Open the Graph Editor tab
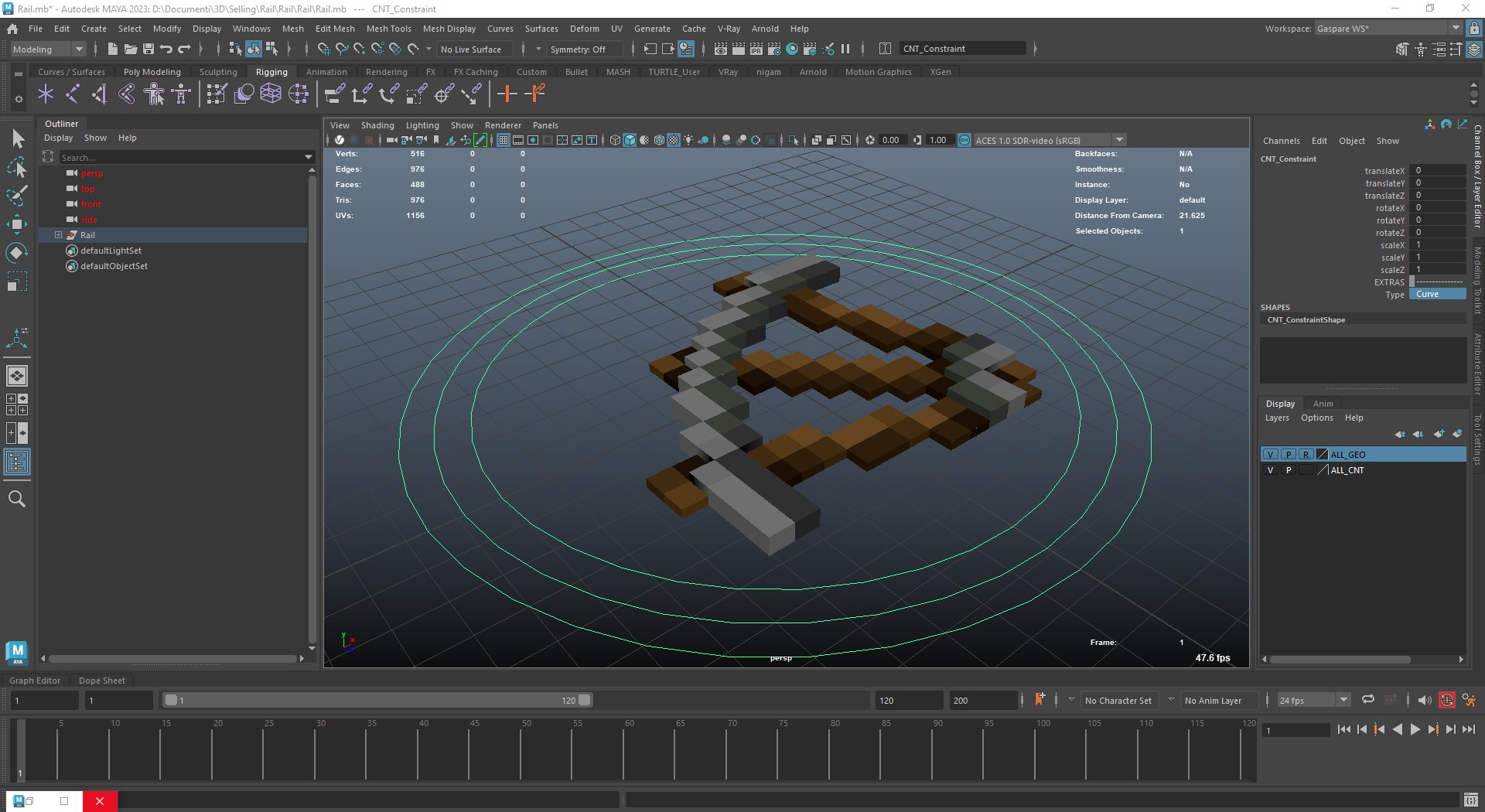This screenshot has width=1485, height=812. coord(35,681)
